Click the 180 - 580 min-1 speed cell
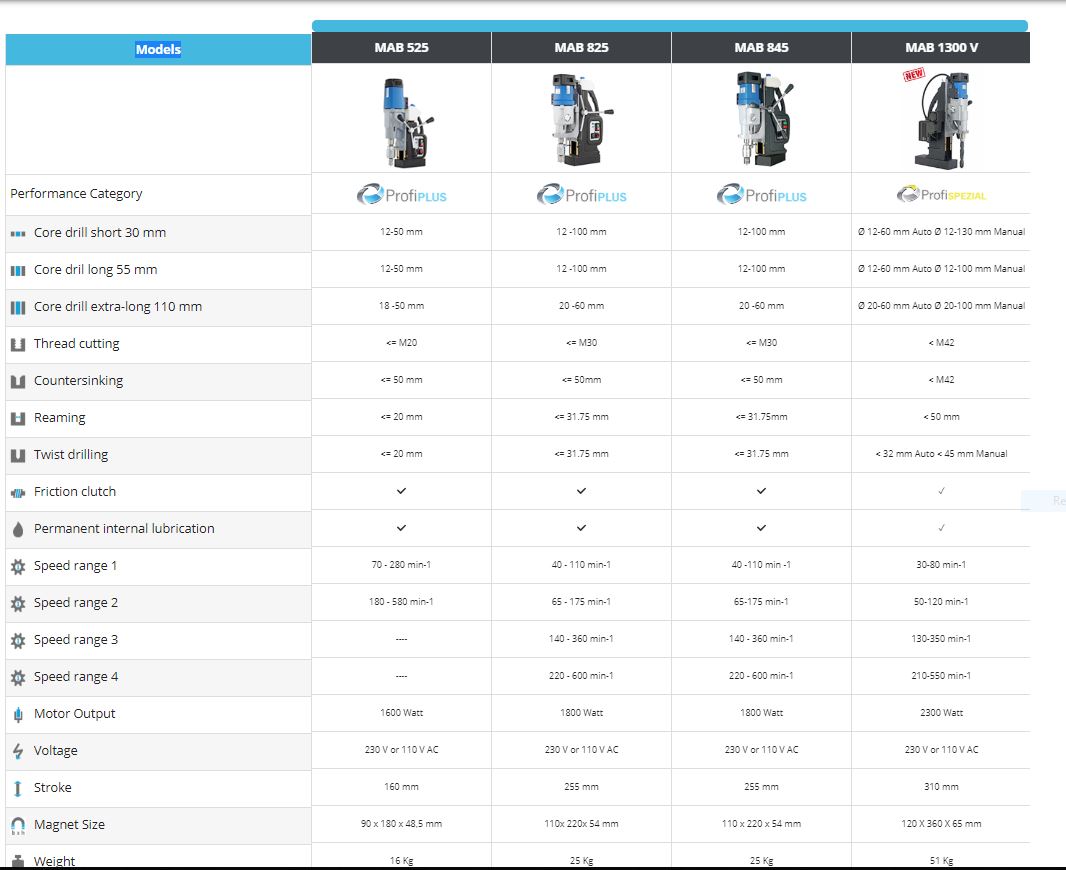The width and height of the screenshot is (1066, 870). 401,602
